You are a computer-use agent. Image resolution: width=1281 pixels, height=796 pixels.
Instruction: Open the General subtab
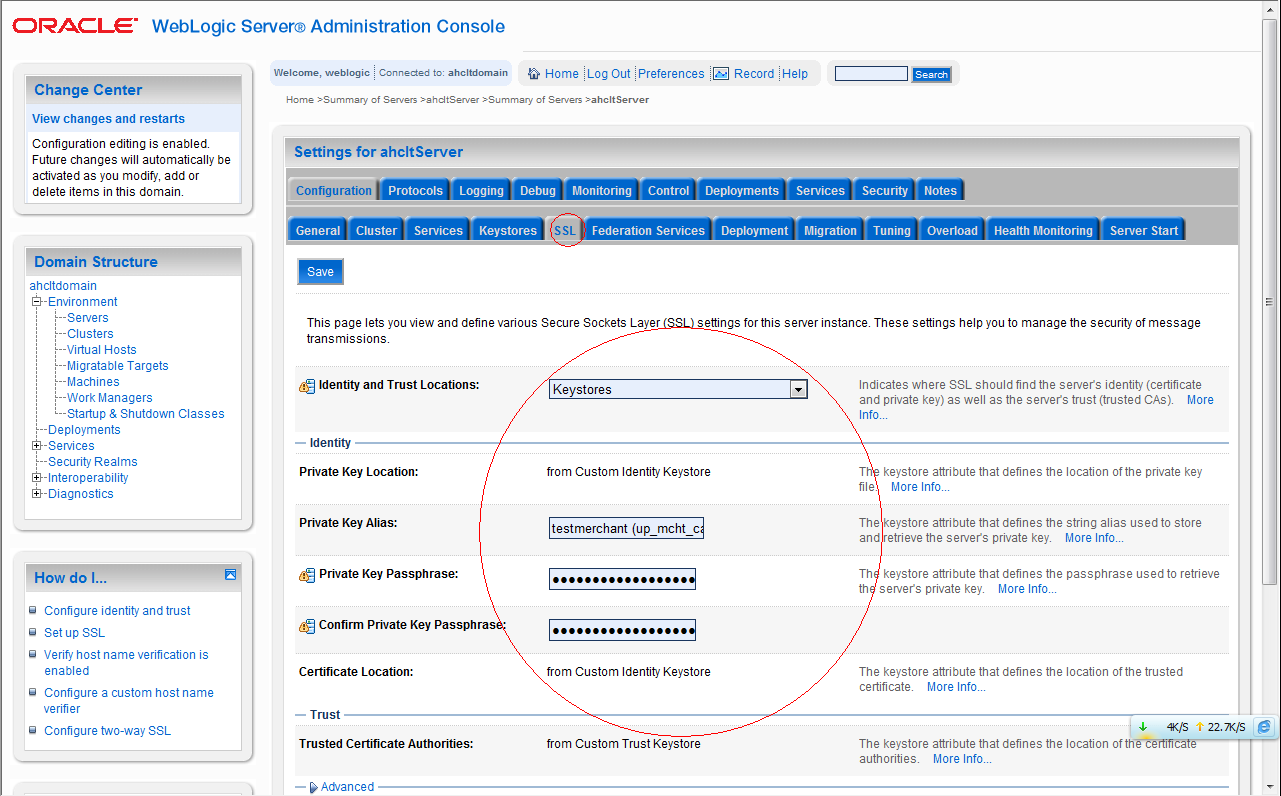coord(318,231)
